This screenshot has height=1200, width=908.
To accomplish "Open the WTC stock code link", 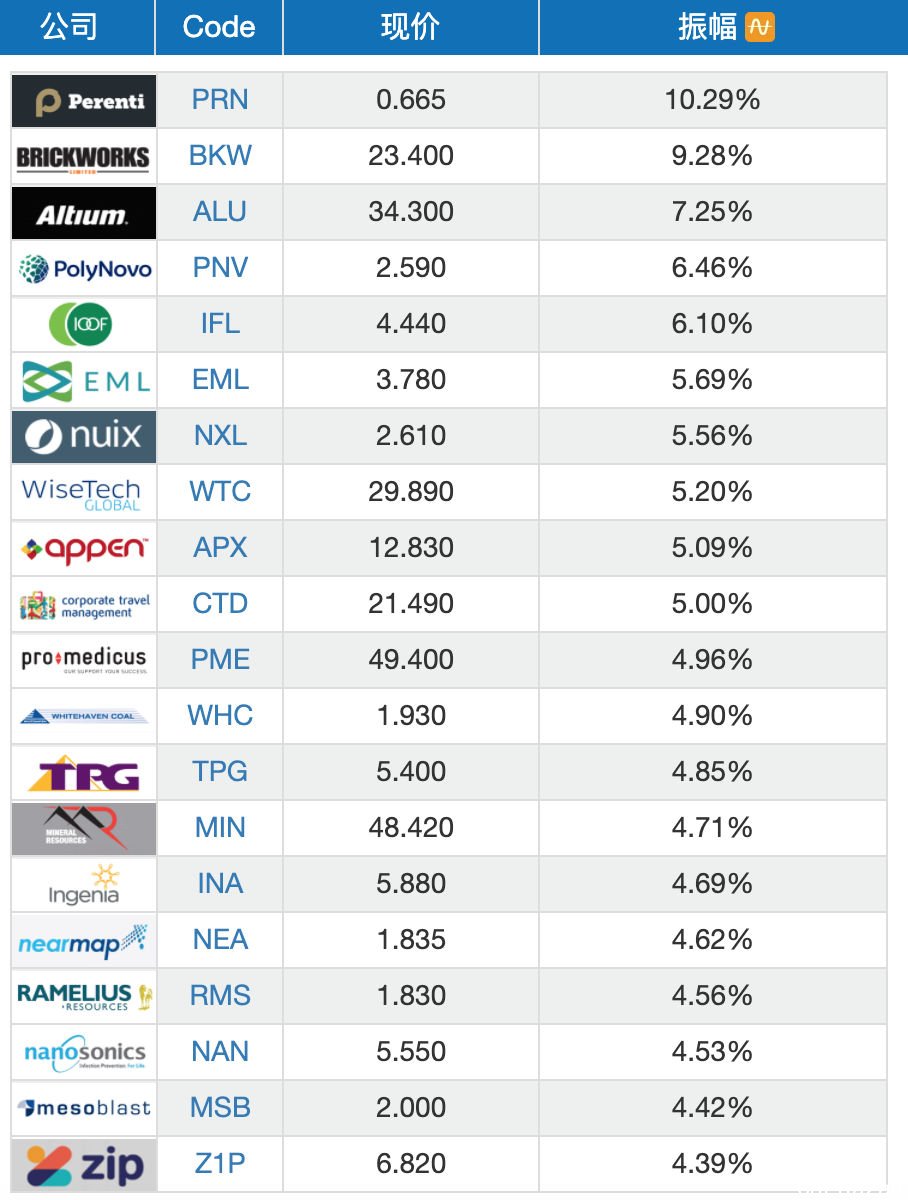I will coord(220,492).
